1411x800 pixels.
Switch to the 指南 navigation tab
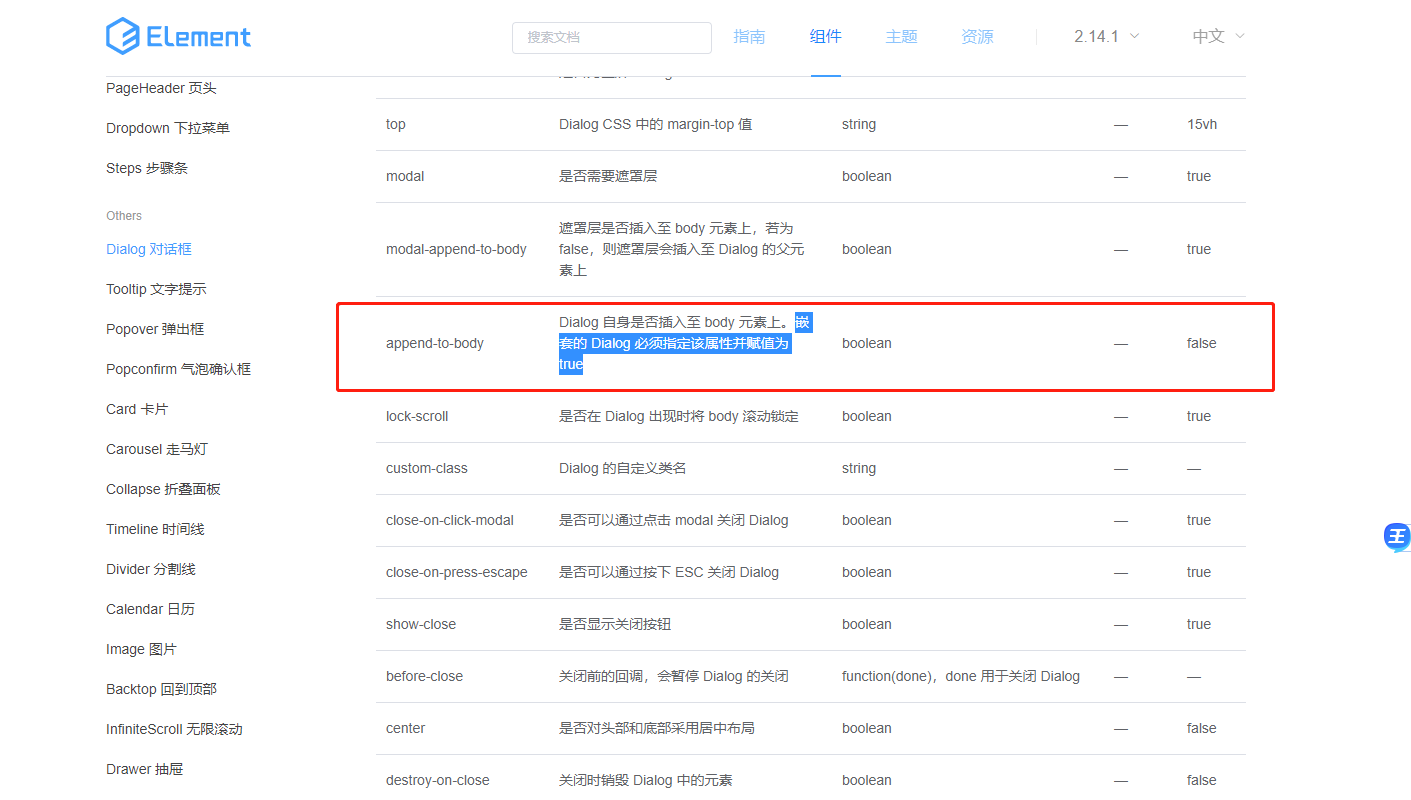click(749, 36)
